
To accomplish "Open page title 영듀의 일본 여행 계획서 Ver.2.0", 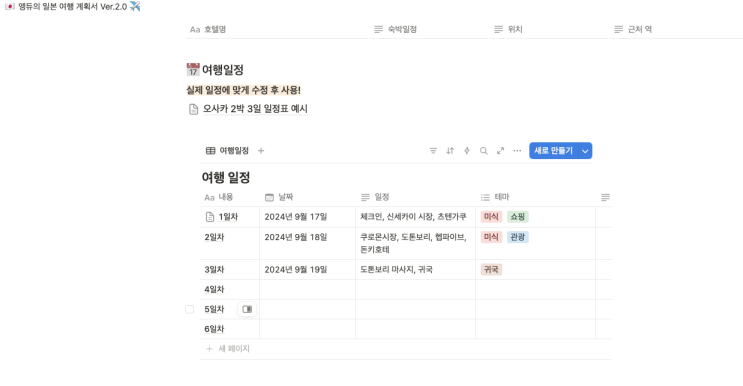I will [x=72, y=7].
